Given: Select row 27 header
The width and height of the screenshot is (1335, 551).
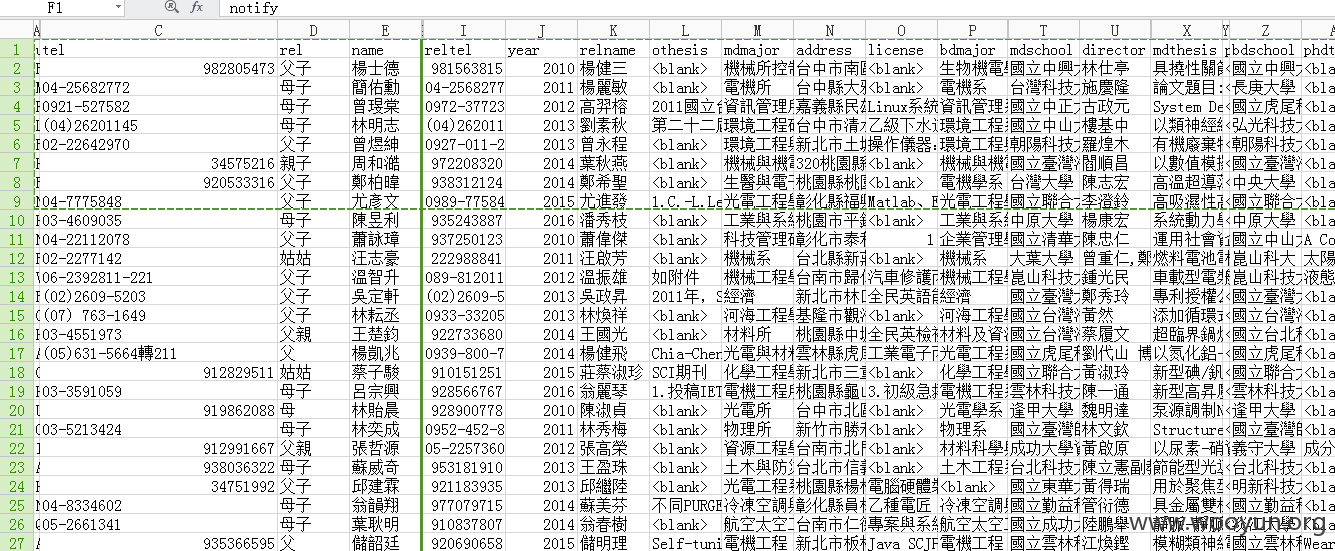Looking at the screenshot, I should [x=16, y=543].
